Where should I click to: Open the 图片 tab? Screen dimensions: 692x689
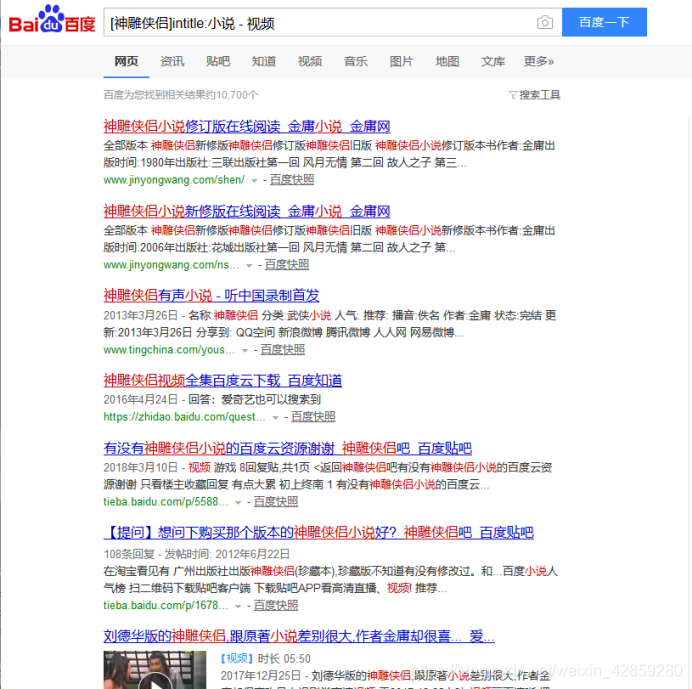(402, 61)
